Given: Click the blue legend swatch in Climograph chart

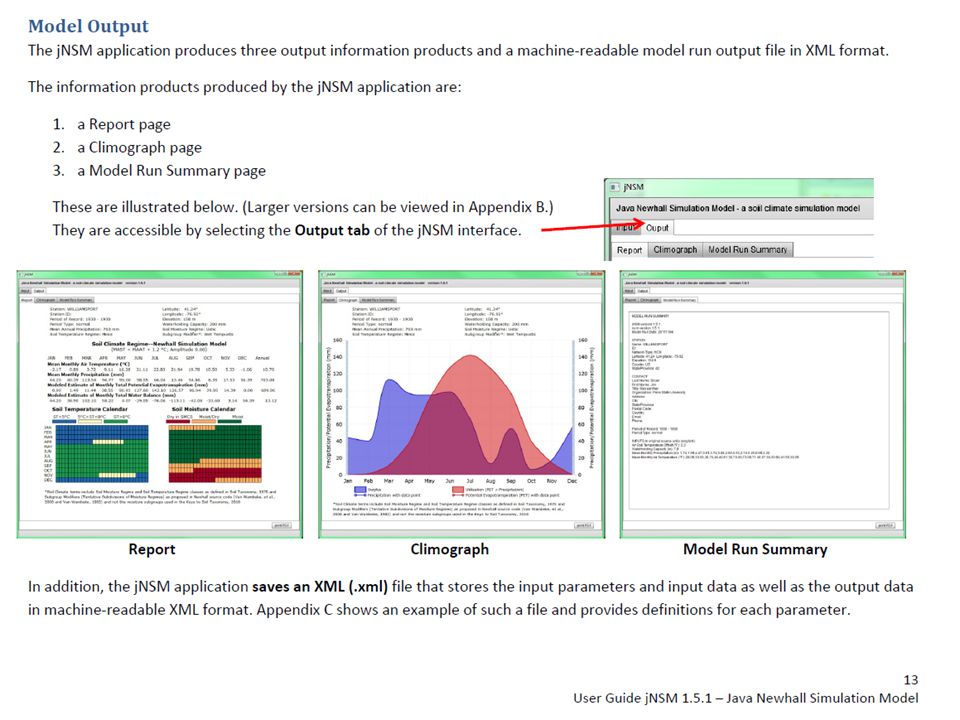Looking at the screenshot, I should (359, 490).
